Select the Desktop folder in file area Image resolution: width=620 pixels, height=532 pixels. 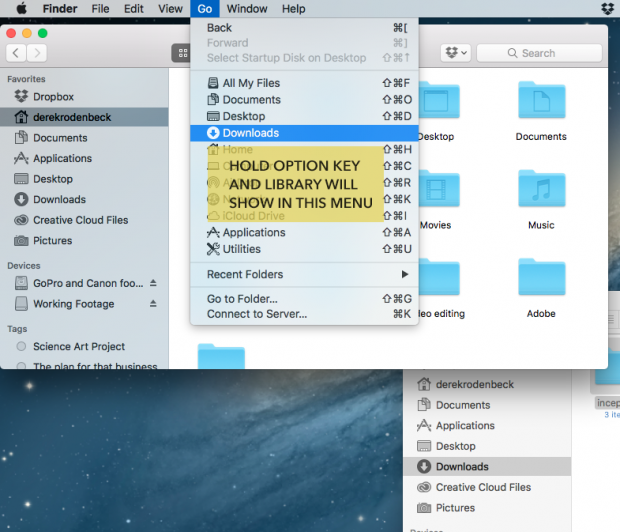(x=439, y=100)
